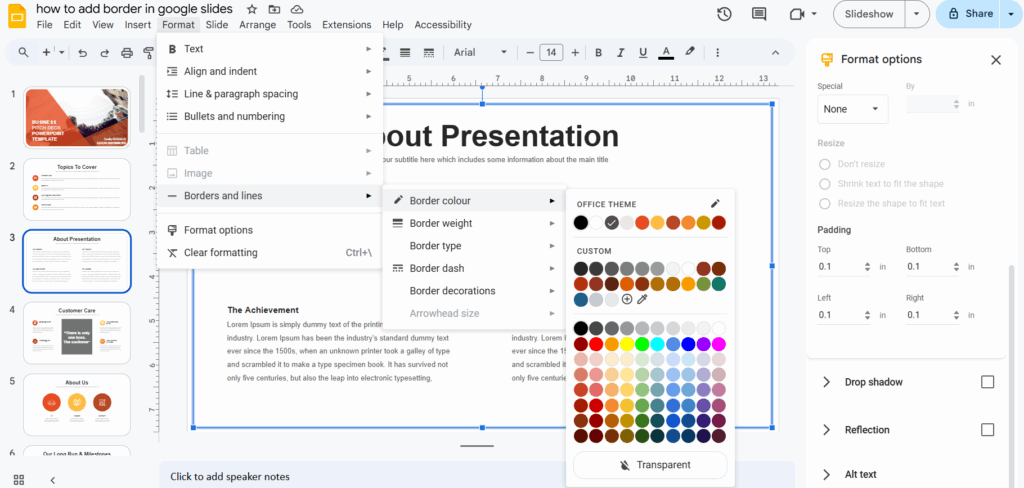This screenshot has height=488, width=1024.
Task: Activate the paint format tool
Action: (x=149, y=52)
